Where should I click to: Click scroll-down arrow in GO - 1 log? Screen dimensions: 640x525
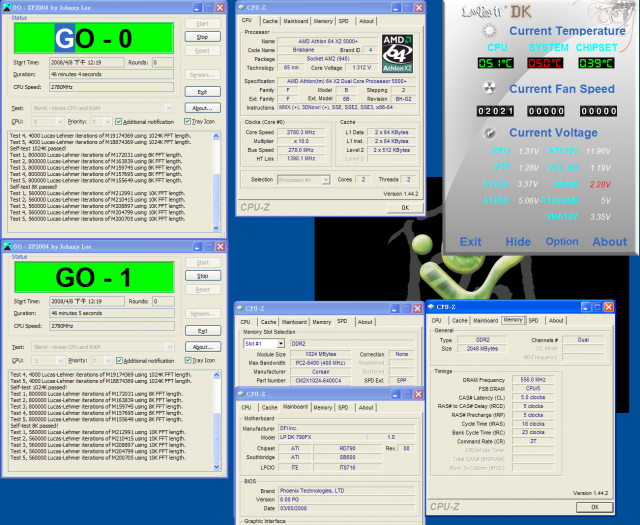click(216, 467)
